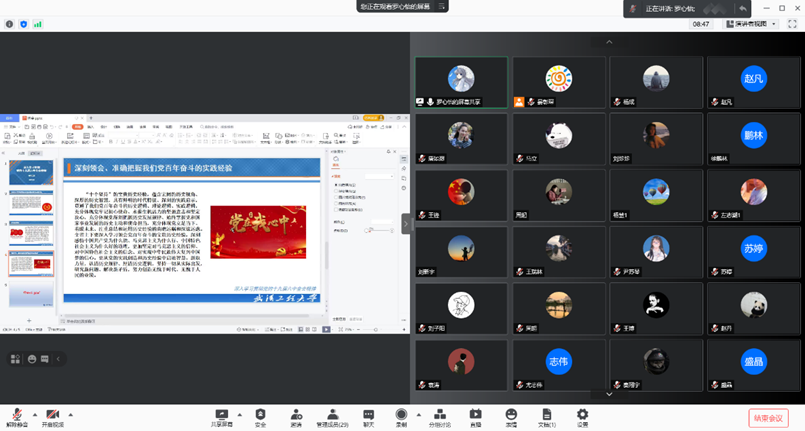Open the 聊天 chat panel
805x431 pixels.
[x=368, y=414]
